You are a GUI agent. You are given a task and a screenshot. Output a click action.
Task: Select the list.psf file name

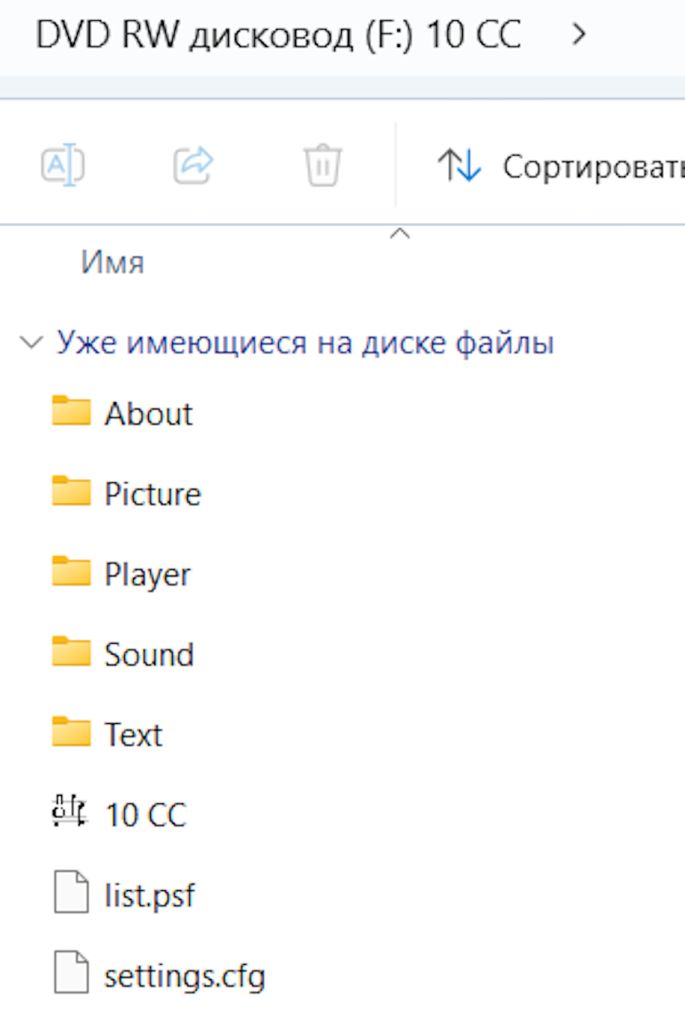(150, 895)
